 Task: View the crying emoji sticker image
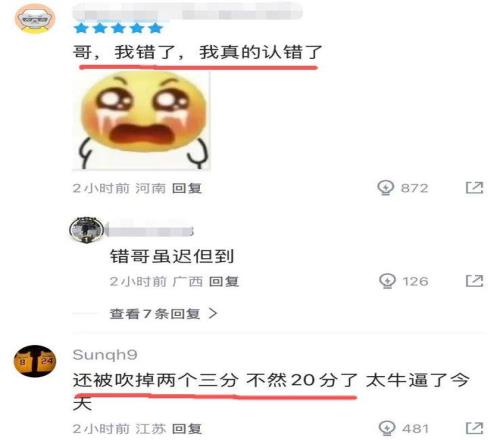point(142,121)
